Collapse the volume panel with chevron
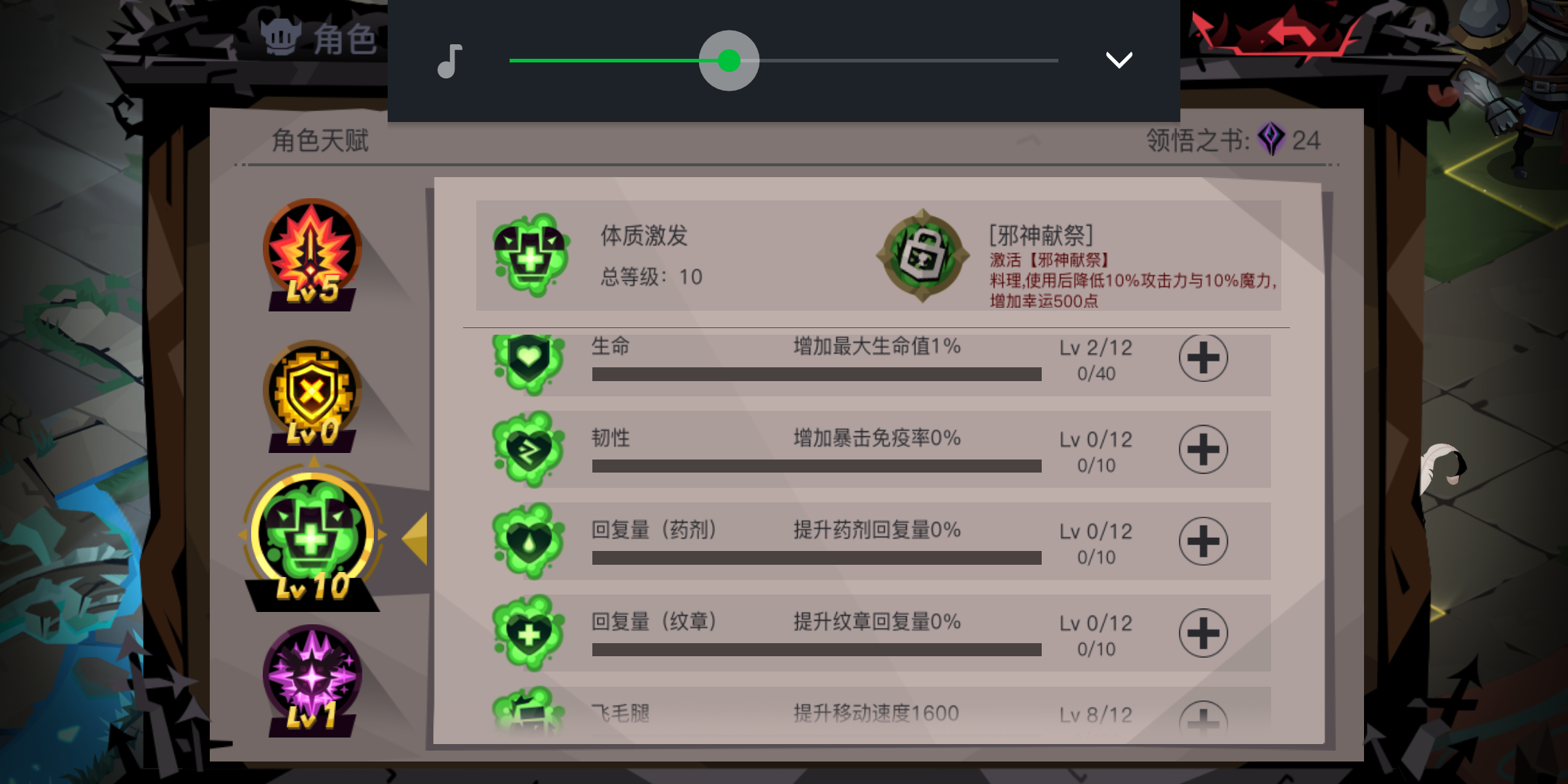Screen dimensions: 1568x784 [x=1119, y=60]
